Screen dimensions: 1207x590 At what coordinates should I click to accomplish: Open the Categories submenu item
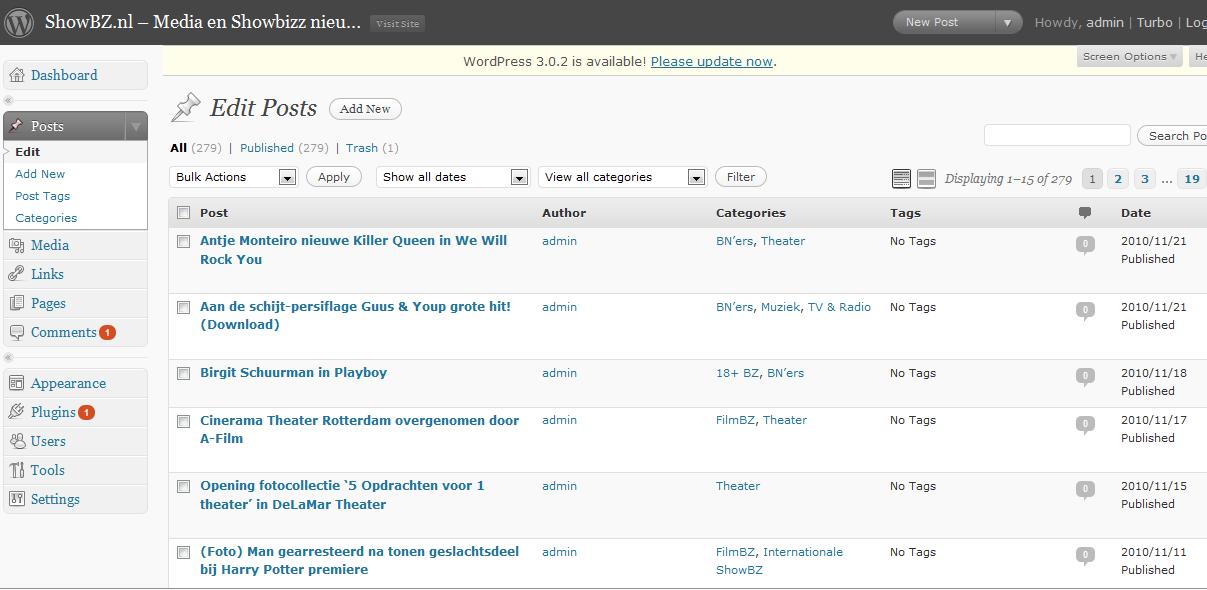(x=46, y=218)
